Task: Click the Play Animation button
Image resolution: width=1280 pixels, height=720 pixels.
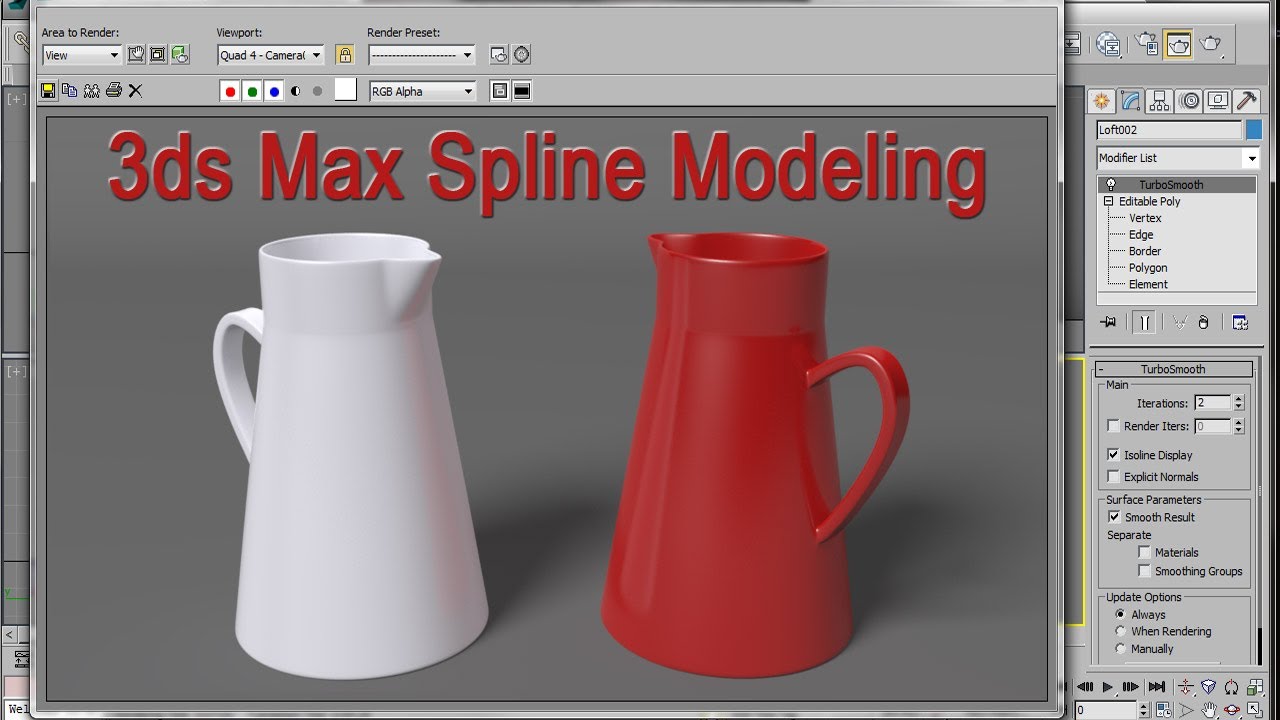Action: [x=1108, y=687]
